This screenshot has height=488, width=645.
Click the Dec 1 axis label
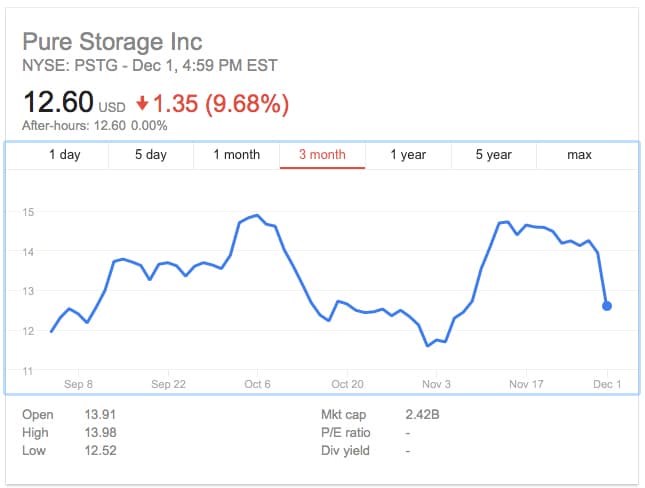tap(607, 384)
